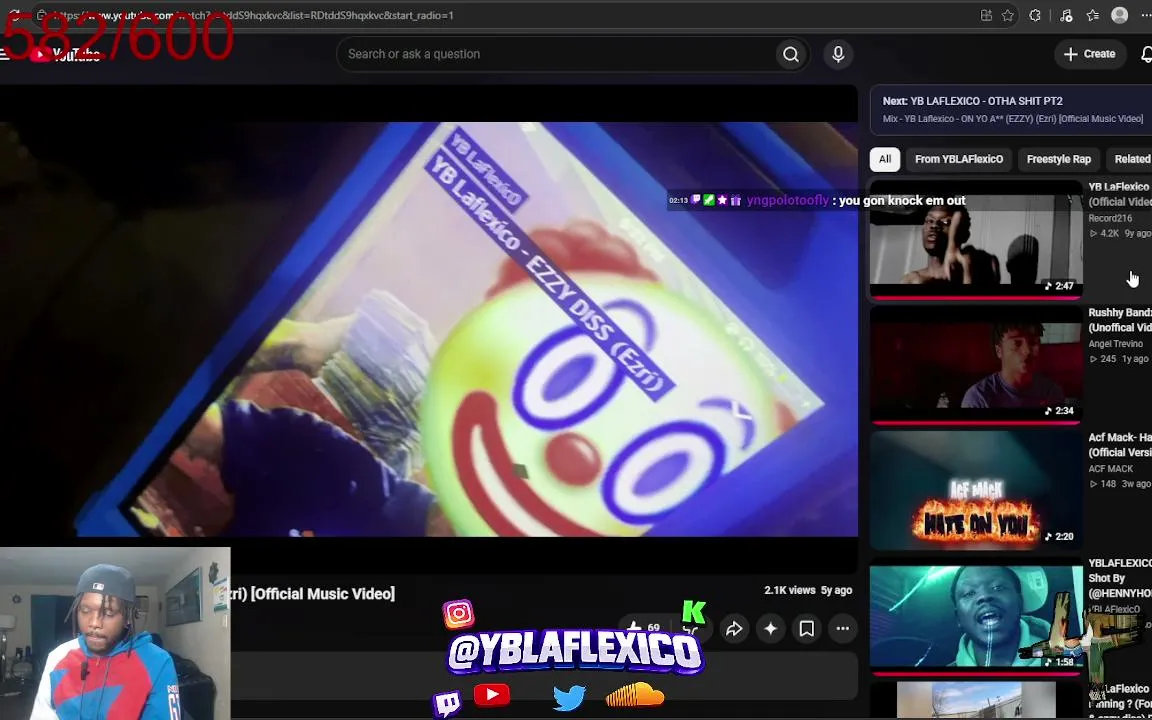The height and width of the screenshot is (720, 1152).
Task: Select the Related chip
Action: (1131, 159)
